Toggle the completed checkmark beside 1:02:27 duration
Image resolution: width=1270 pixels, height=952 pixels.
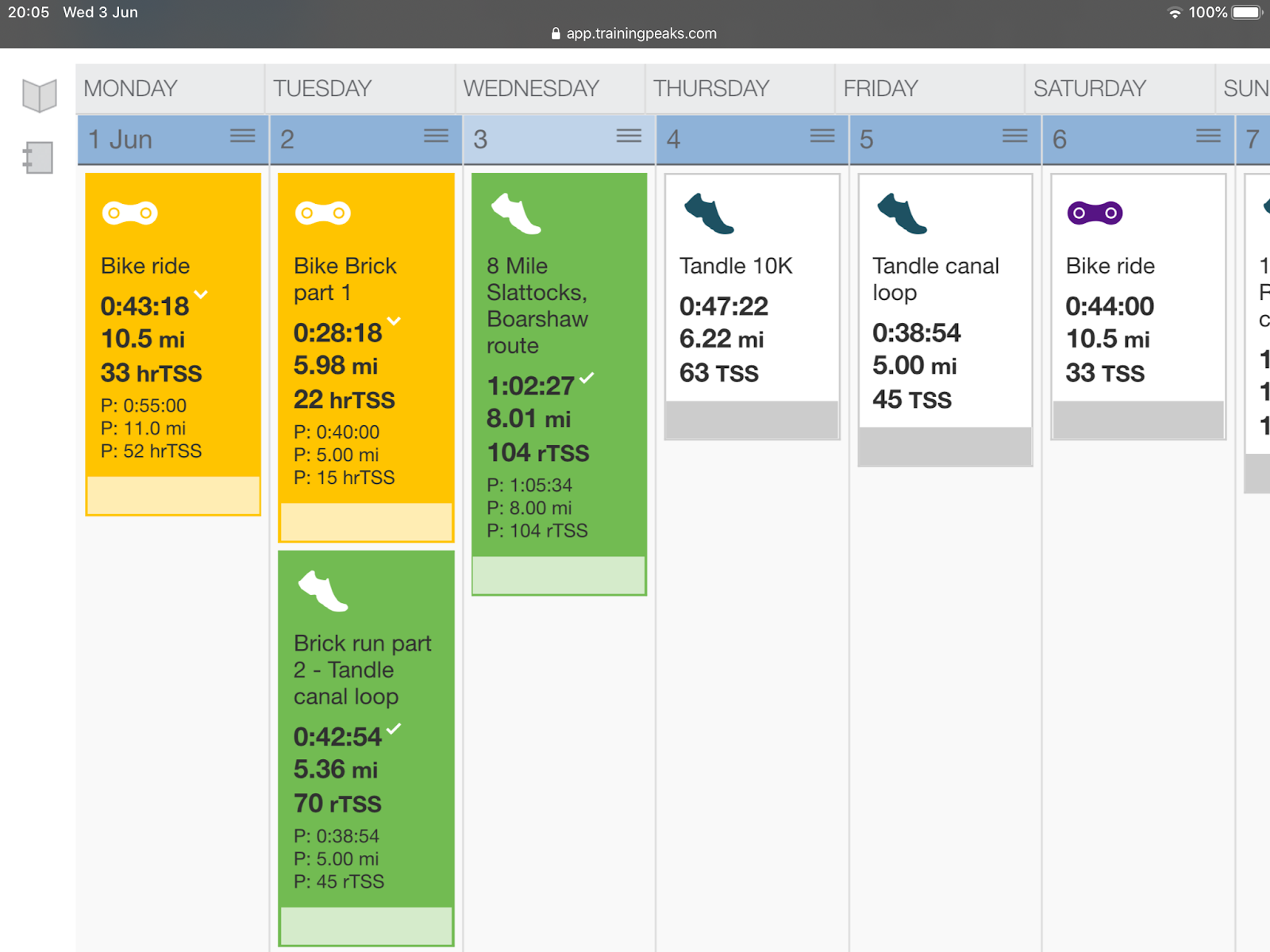point(587,378)
